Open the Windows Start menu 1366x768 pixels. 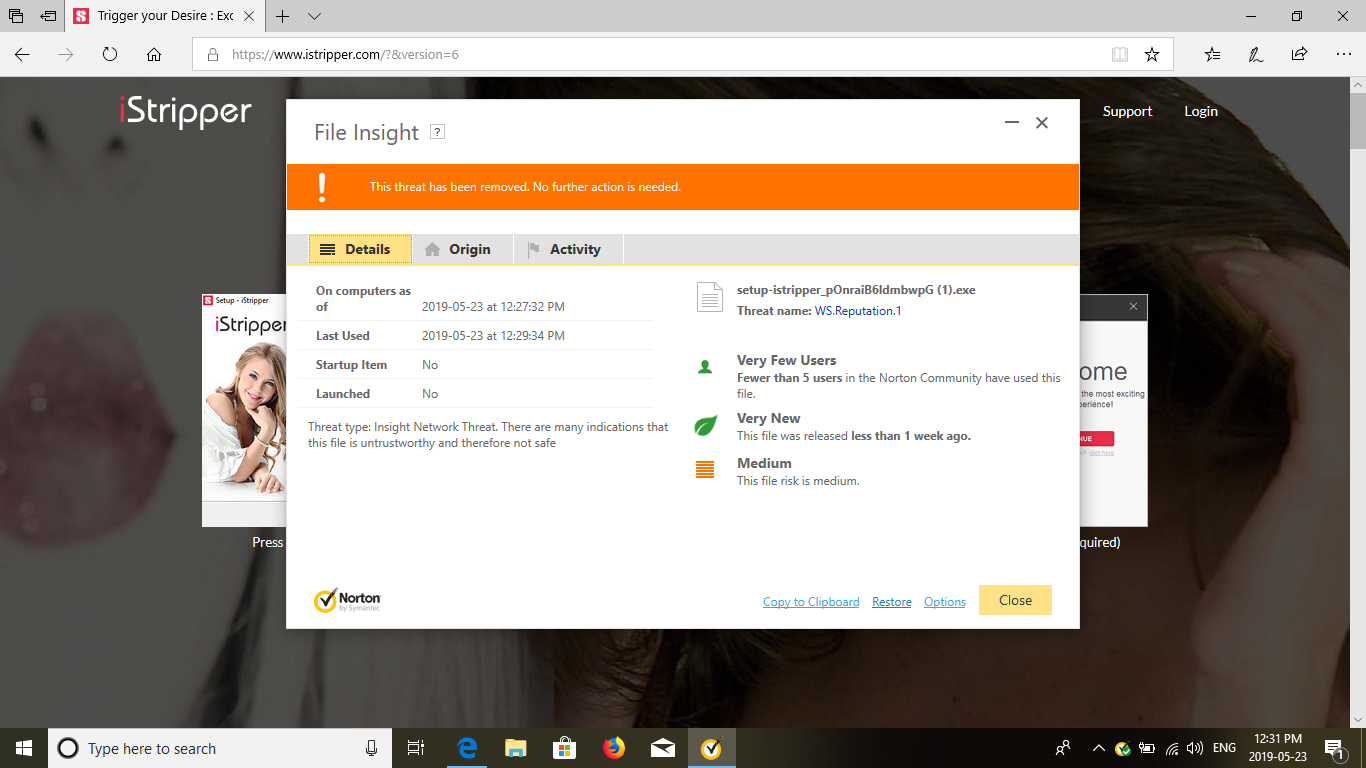24,748
